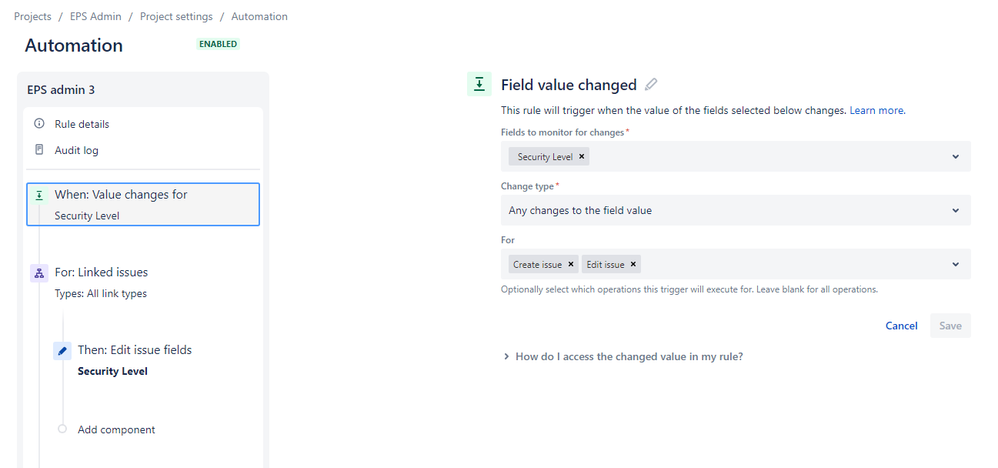Viewport: 998px width, 468px height.
Task: Click the Audit log document icon
Action: click(39, 150)
